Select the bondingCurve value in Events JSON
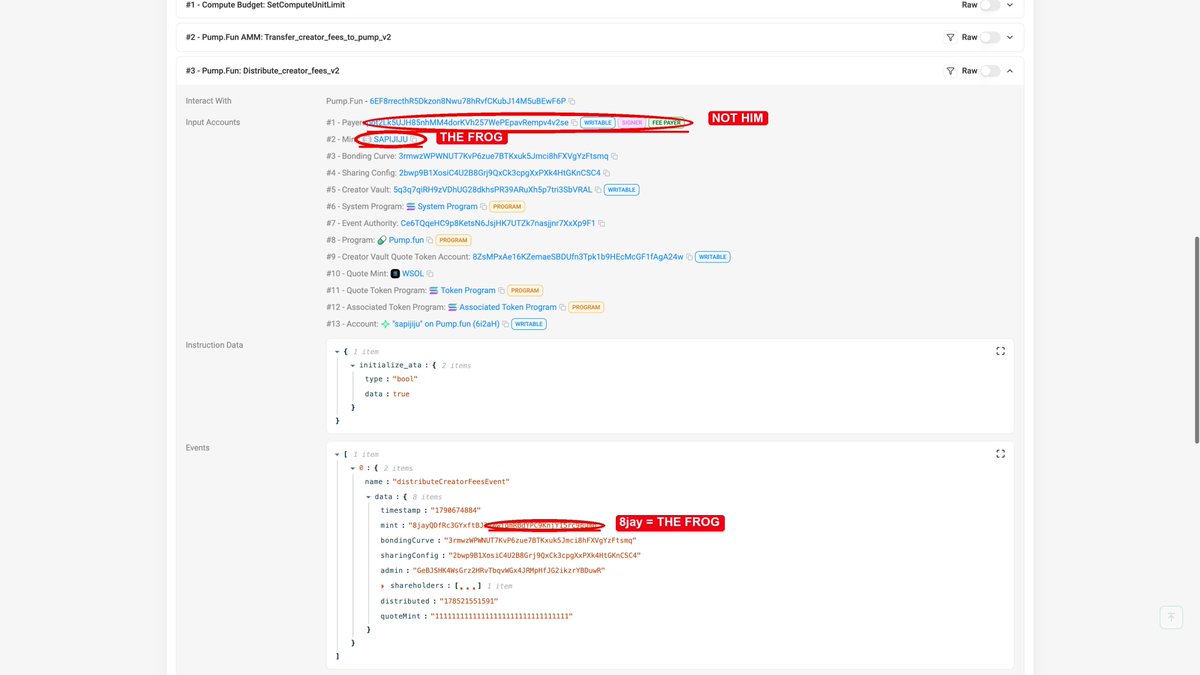This screenshot has height=675, width=1200. tap(540, 540)
